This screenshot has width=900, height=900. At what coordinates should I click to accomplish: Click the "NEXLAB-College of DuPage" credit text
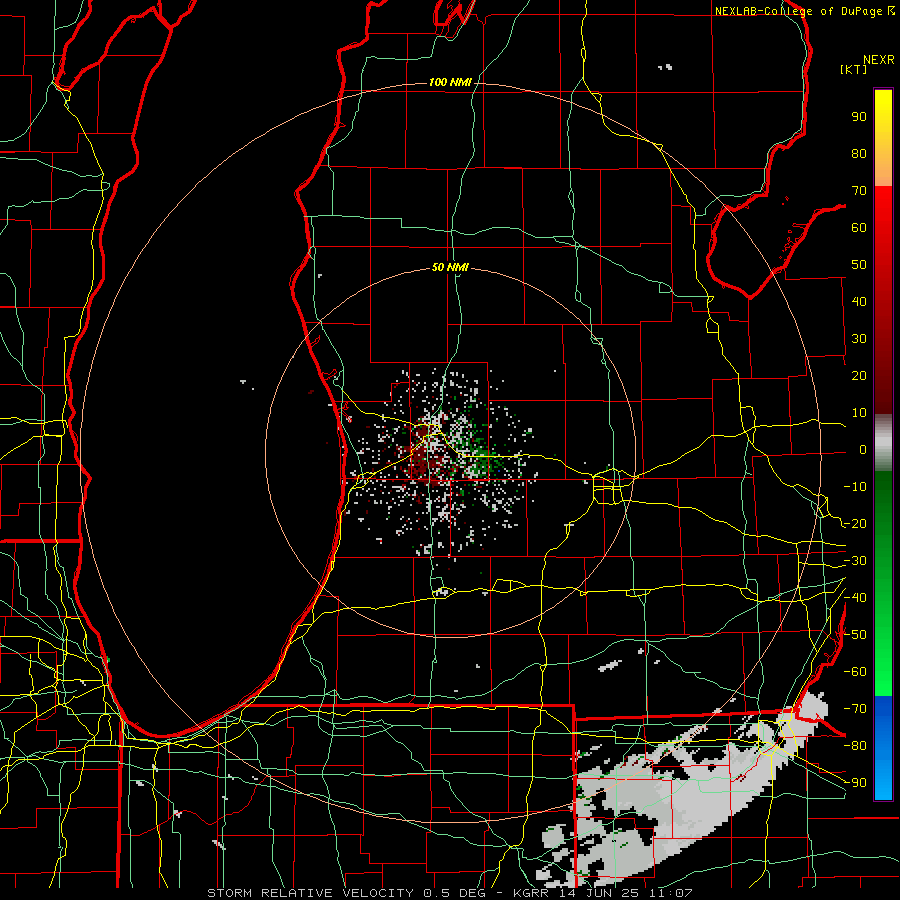[x=799, y=11]
